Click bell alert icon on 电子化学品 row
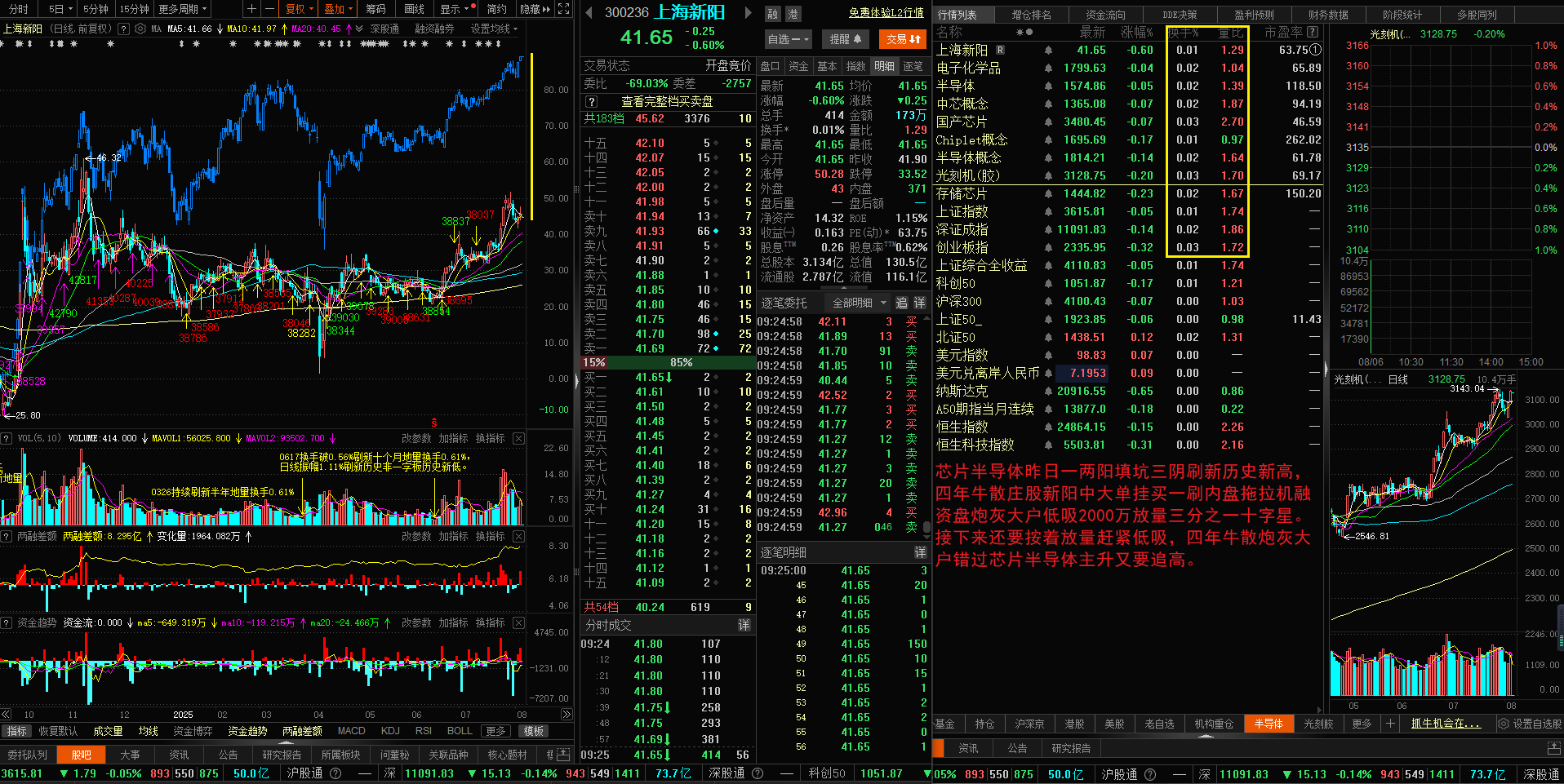This screenshot has width=1564, height=784. 1048,69
